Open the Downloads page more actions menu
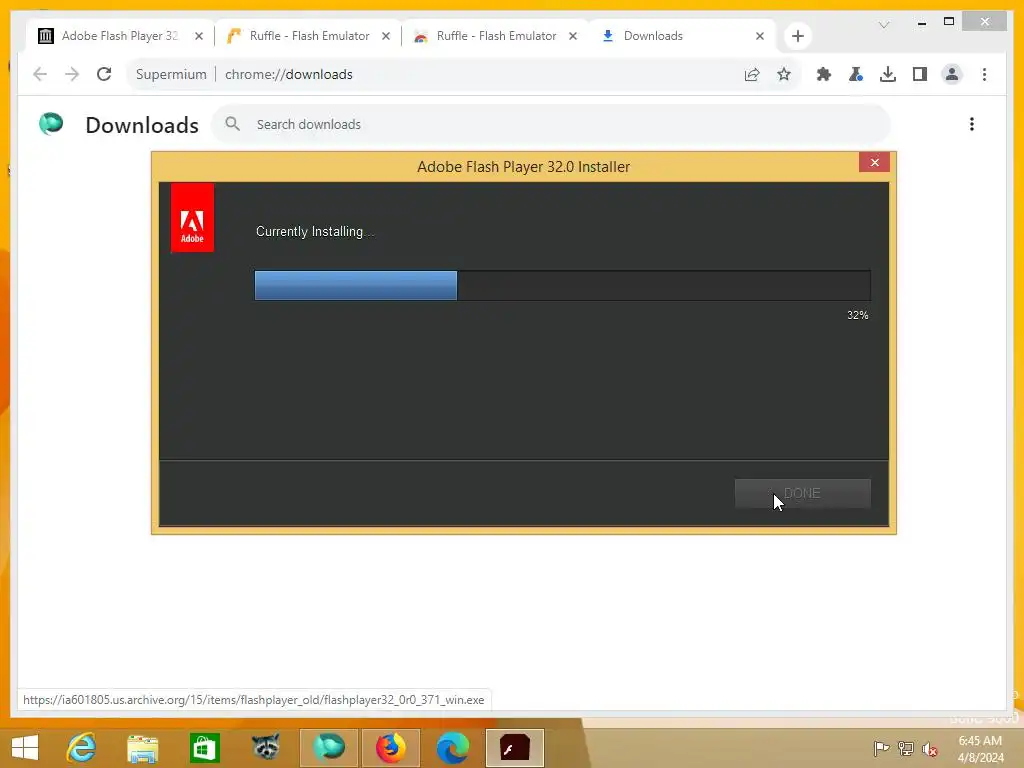Screen dimensions: 1024x768 pos(972,124)
